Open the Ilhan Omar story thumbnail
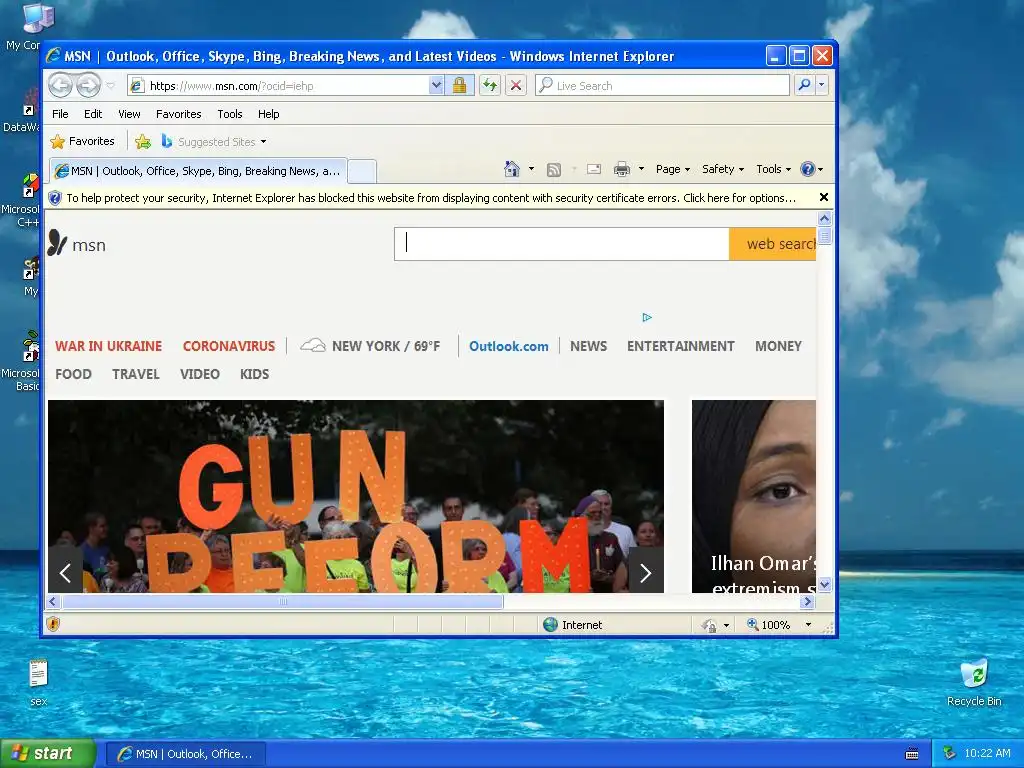1024x768 pixels. pyautogui.click(x=754, y=496)
